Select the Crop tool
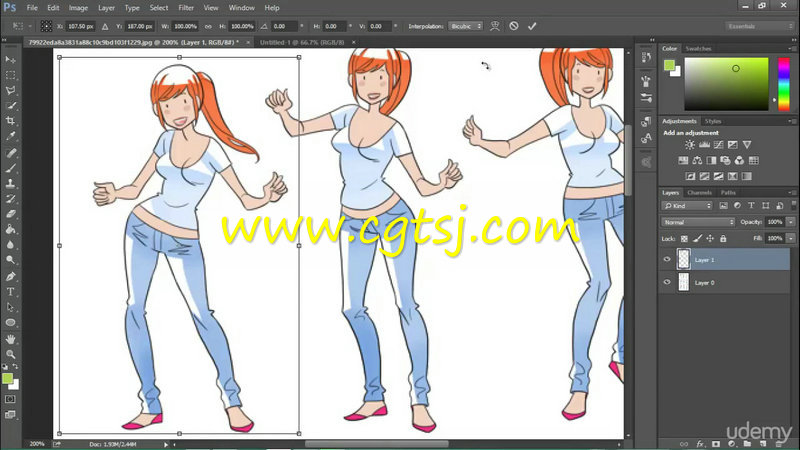The width and height of the screenshot is (800, 450). click(10, 121)
